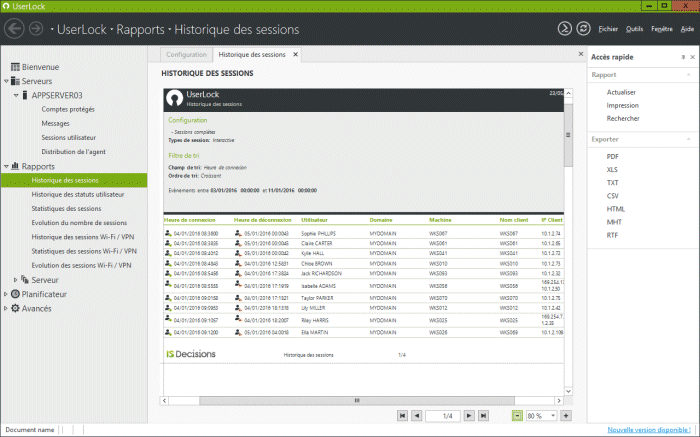This screenshot has width=700, height=437.
Task: Expand the Serveur reports node
Action: point(16,280)
